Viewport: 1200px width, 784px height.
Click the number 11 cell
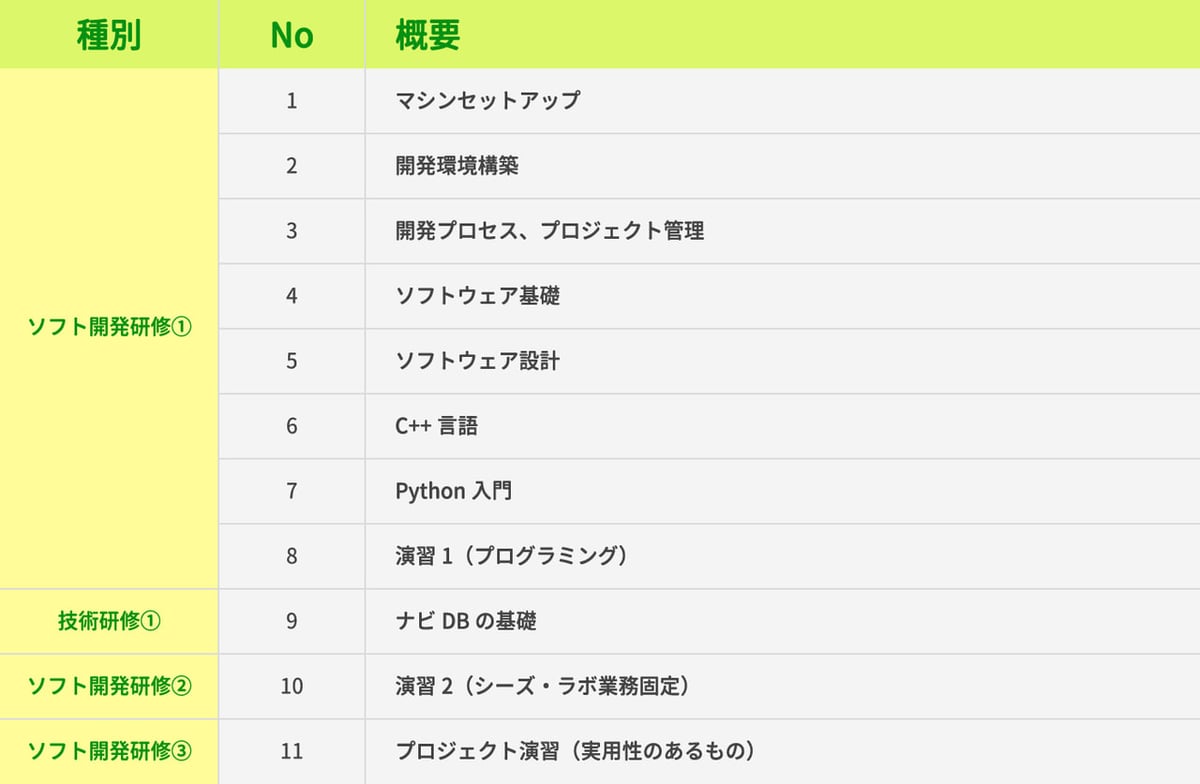[x=291, y=751]
